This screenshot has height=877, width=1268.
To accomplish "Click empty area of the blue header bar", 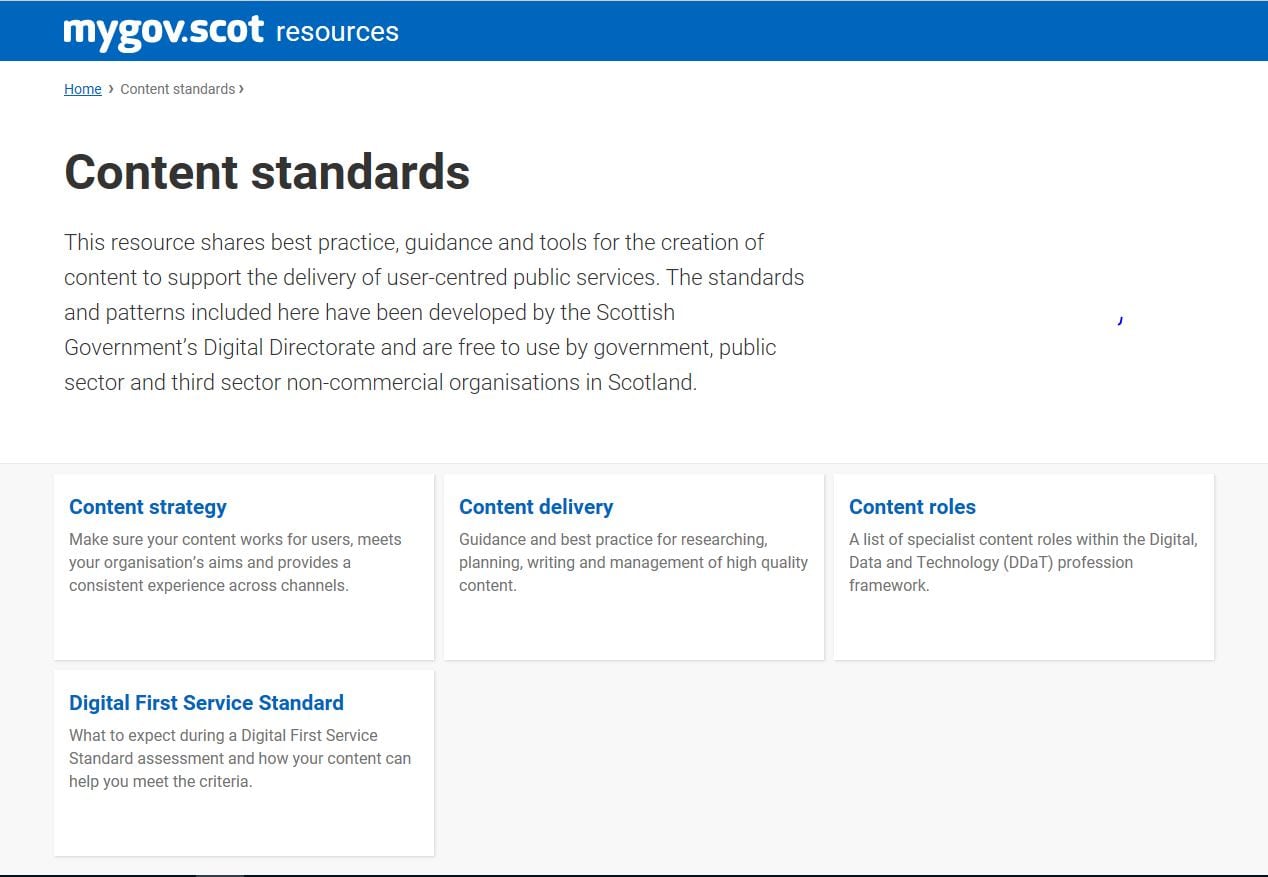I will tap(800, 31).
